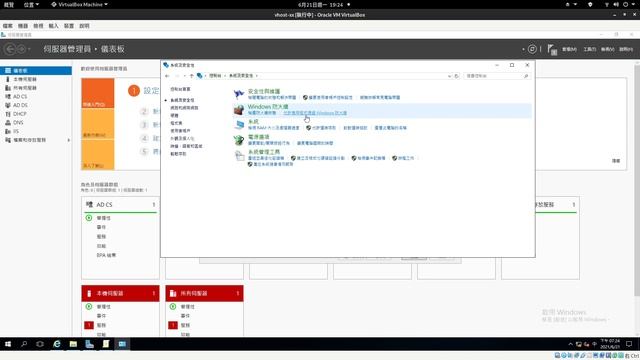Viewport: 640px width, 360px height.
Task: Click Control Panel Home in left pane
Action: [x=180, y=89]
